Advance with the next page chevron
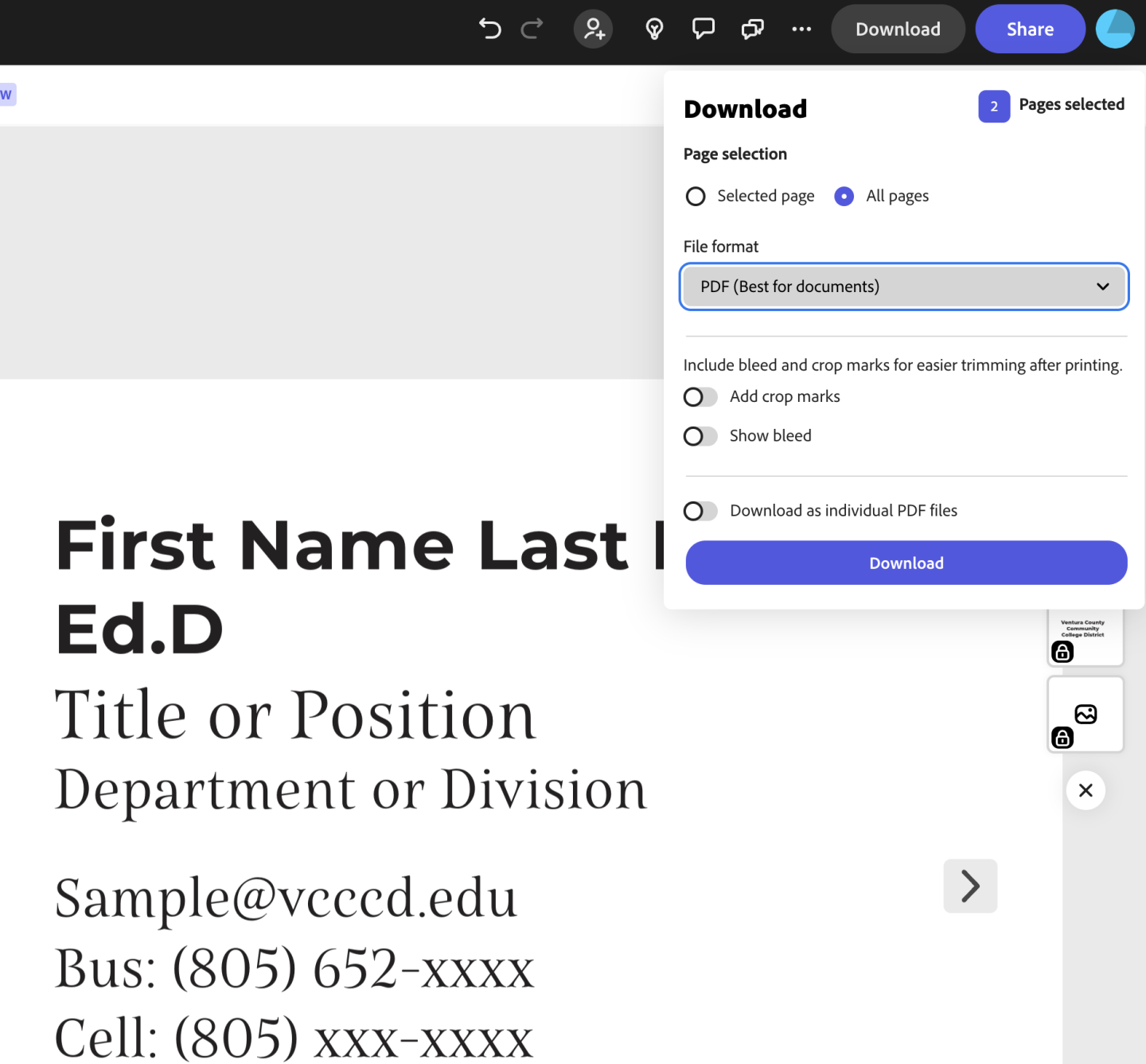 click(970, 886)
